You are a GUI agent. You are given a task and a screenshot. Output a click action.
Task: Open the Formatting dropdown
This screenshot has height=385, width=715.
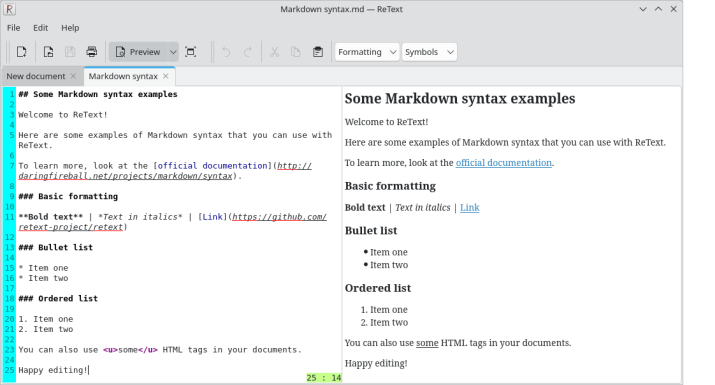click(367, 52)
